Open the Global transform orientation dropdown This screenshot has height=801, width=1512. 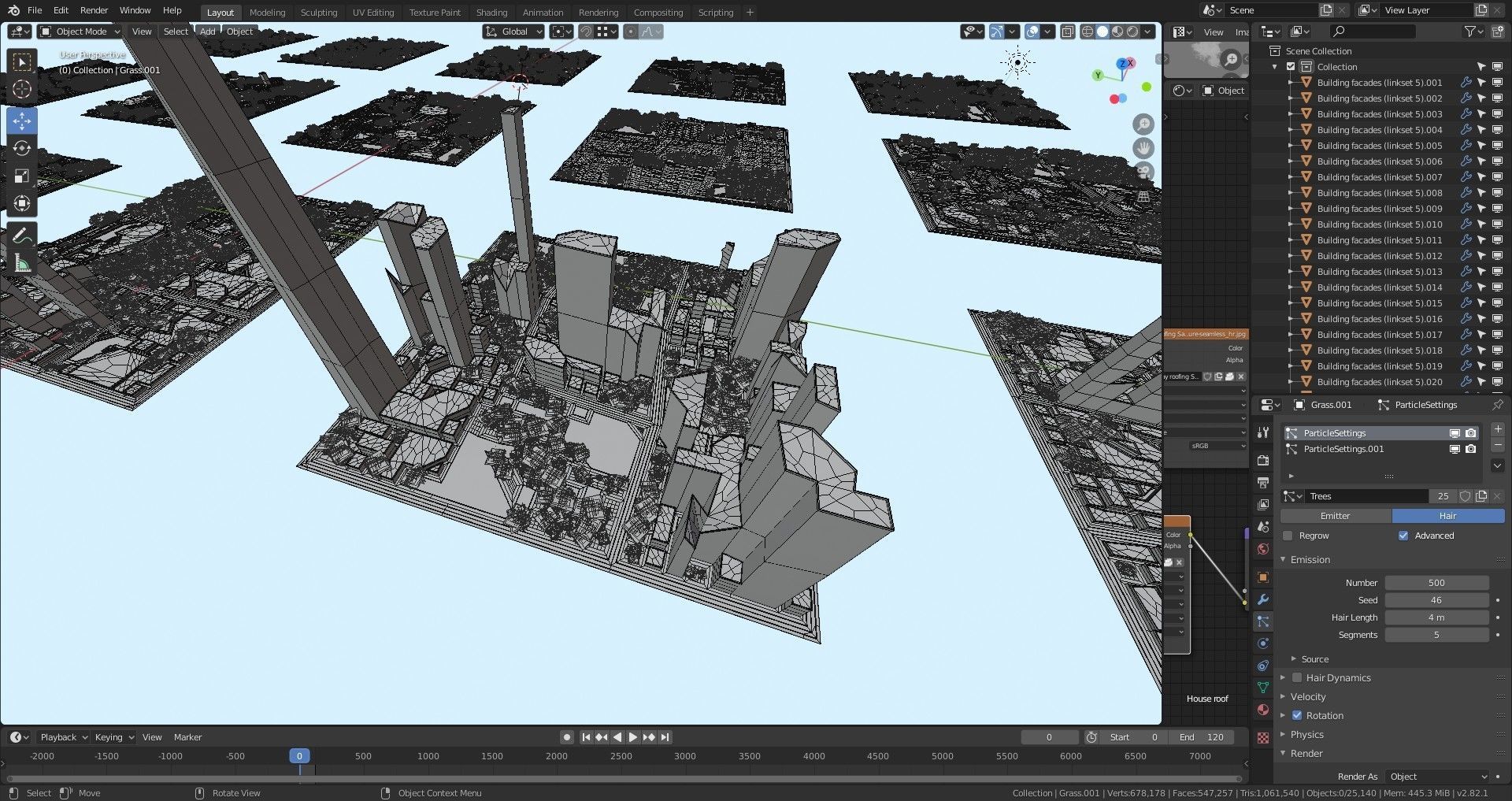click(x=513, y=32)
